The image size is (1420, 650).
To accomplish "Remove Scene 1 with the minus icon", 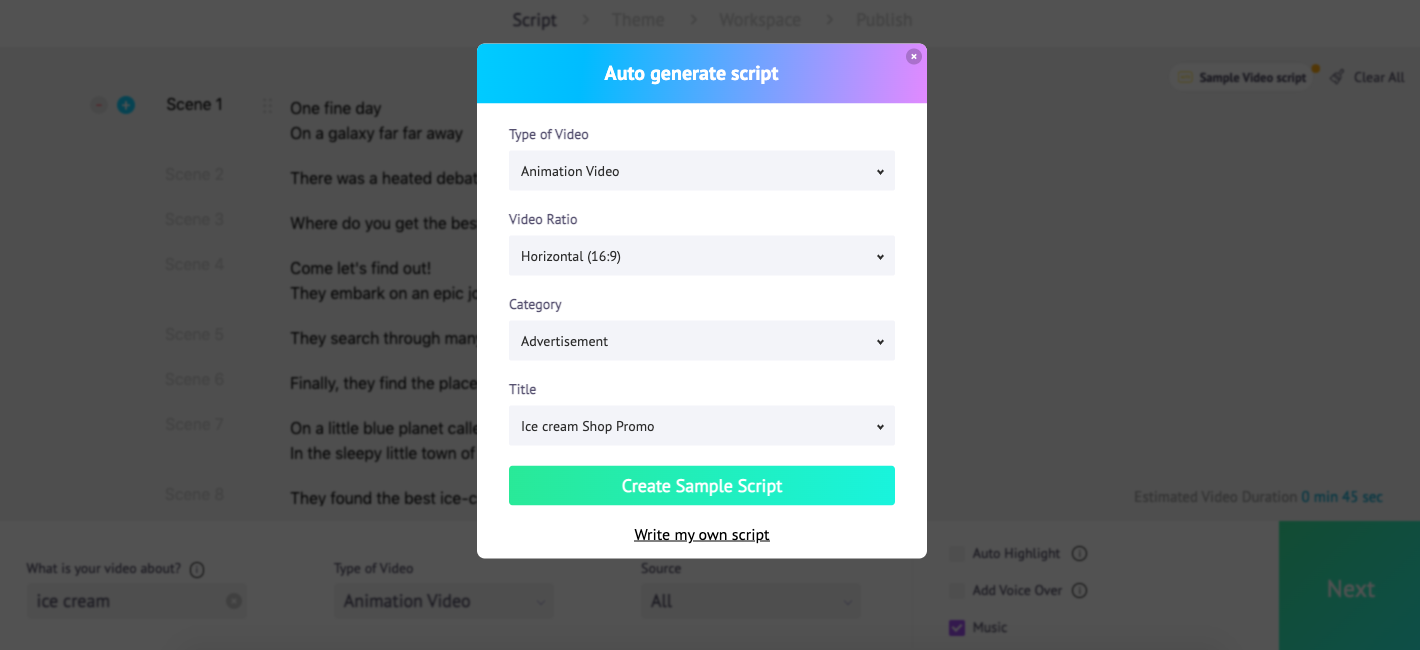I will [99, 105].
